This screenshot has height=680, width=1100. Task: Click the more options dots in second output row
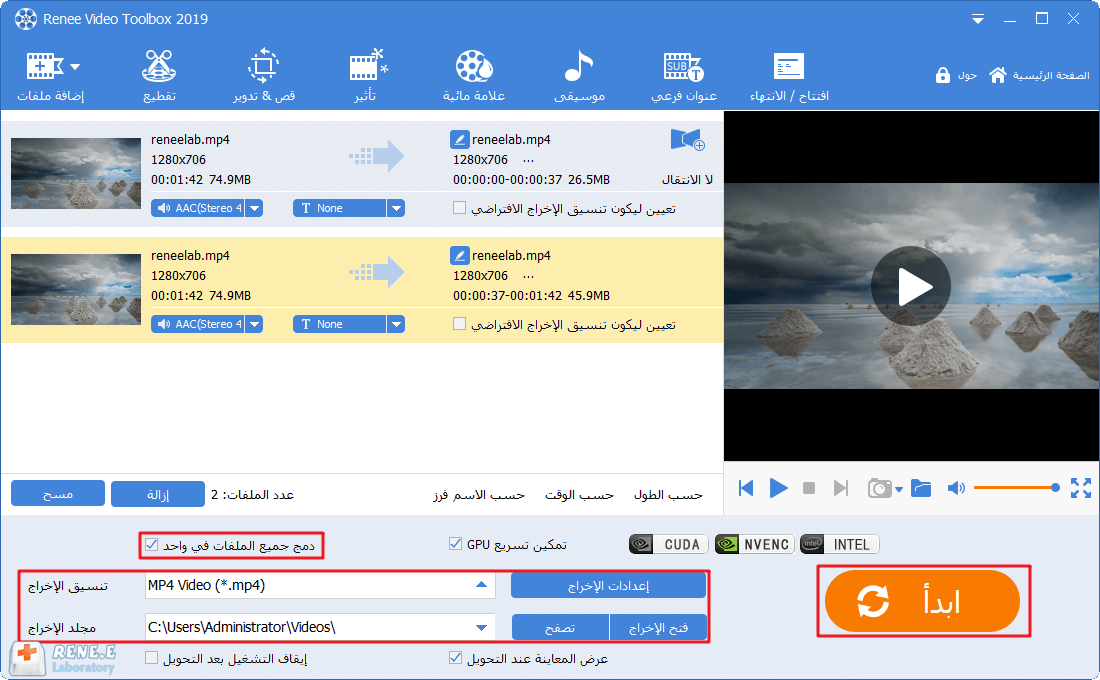[x=528, y=276]
